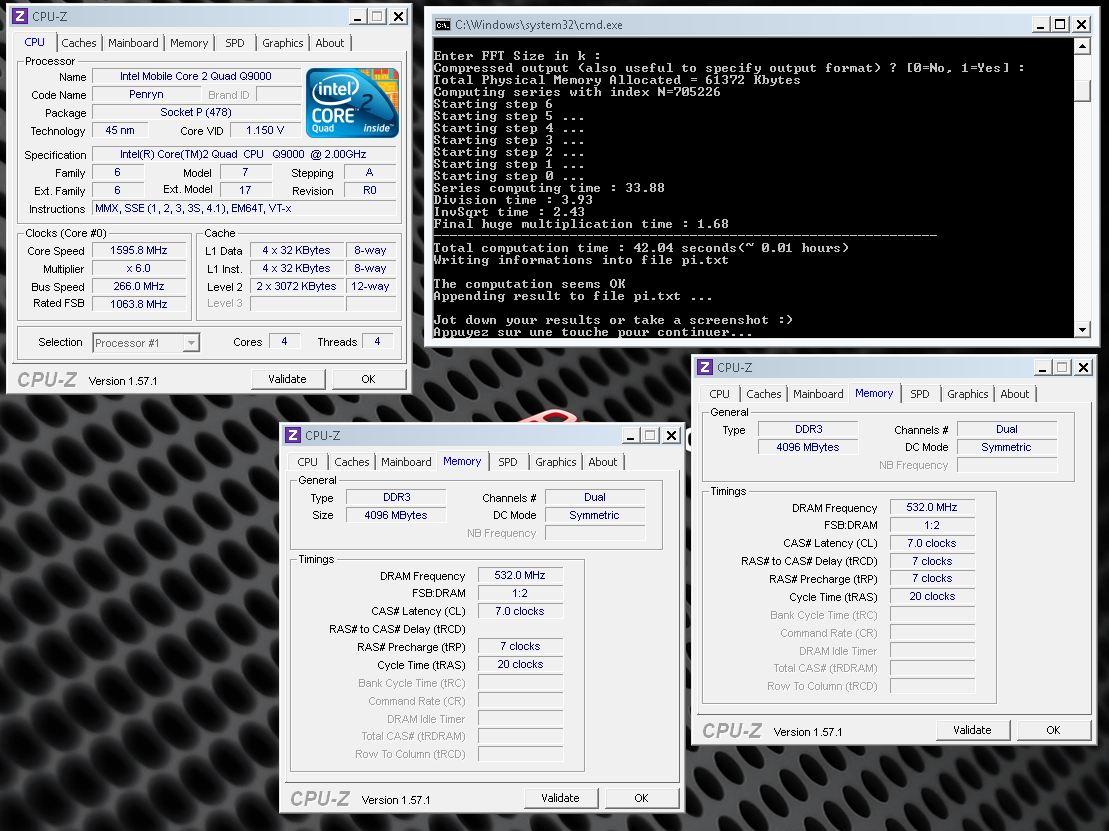Click Validate in center CPU-Z Memory window
The width and height of the screenshot is (1109, 831).
[x=560, y=798]
